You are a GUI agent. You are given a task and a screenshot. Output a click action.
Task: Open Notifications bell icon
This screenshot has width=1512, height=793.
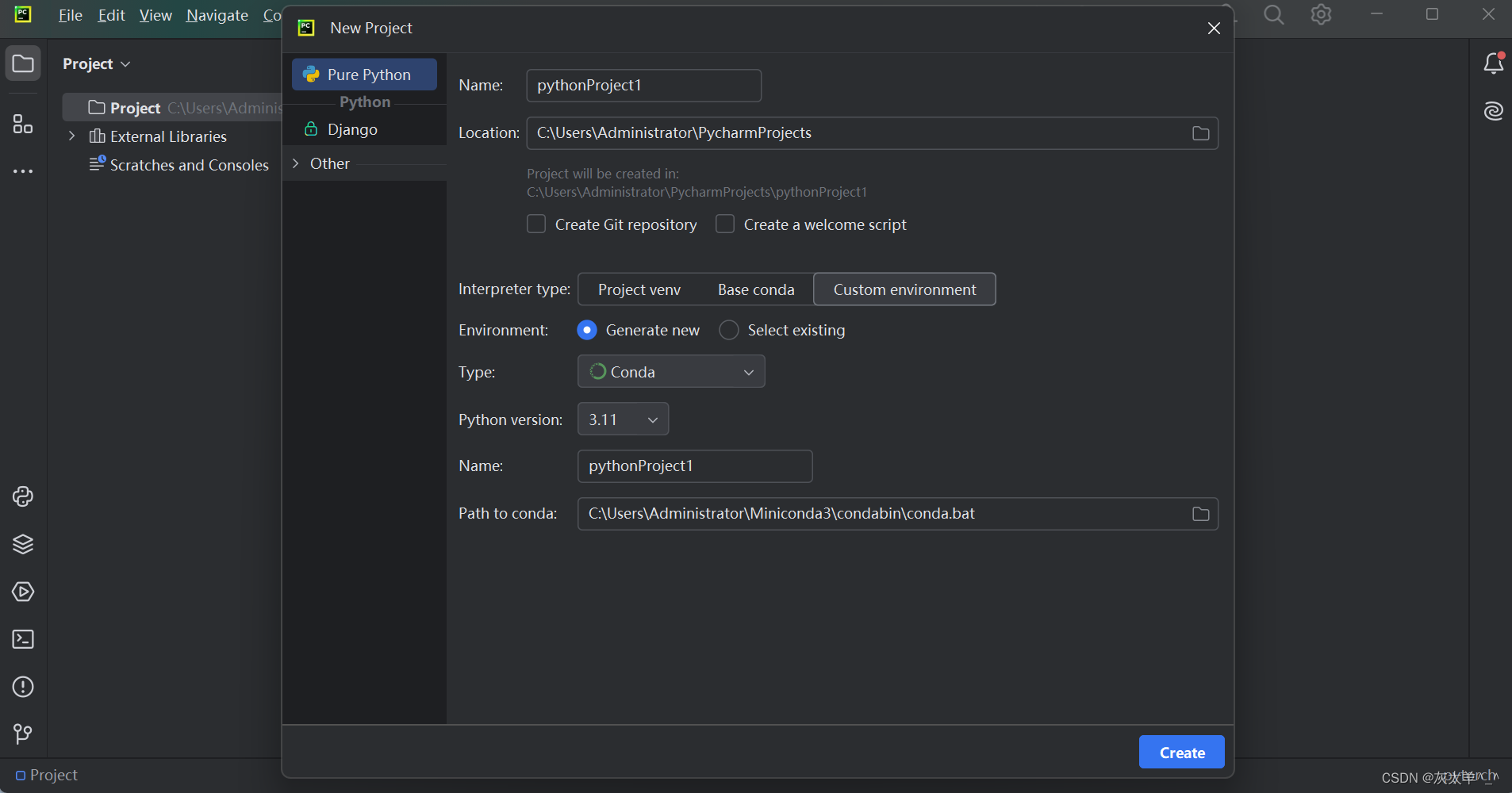tap(1494, 63)
